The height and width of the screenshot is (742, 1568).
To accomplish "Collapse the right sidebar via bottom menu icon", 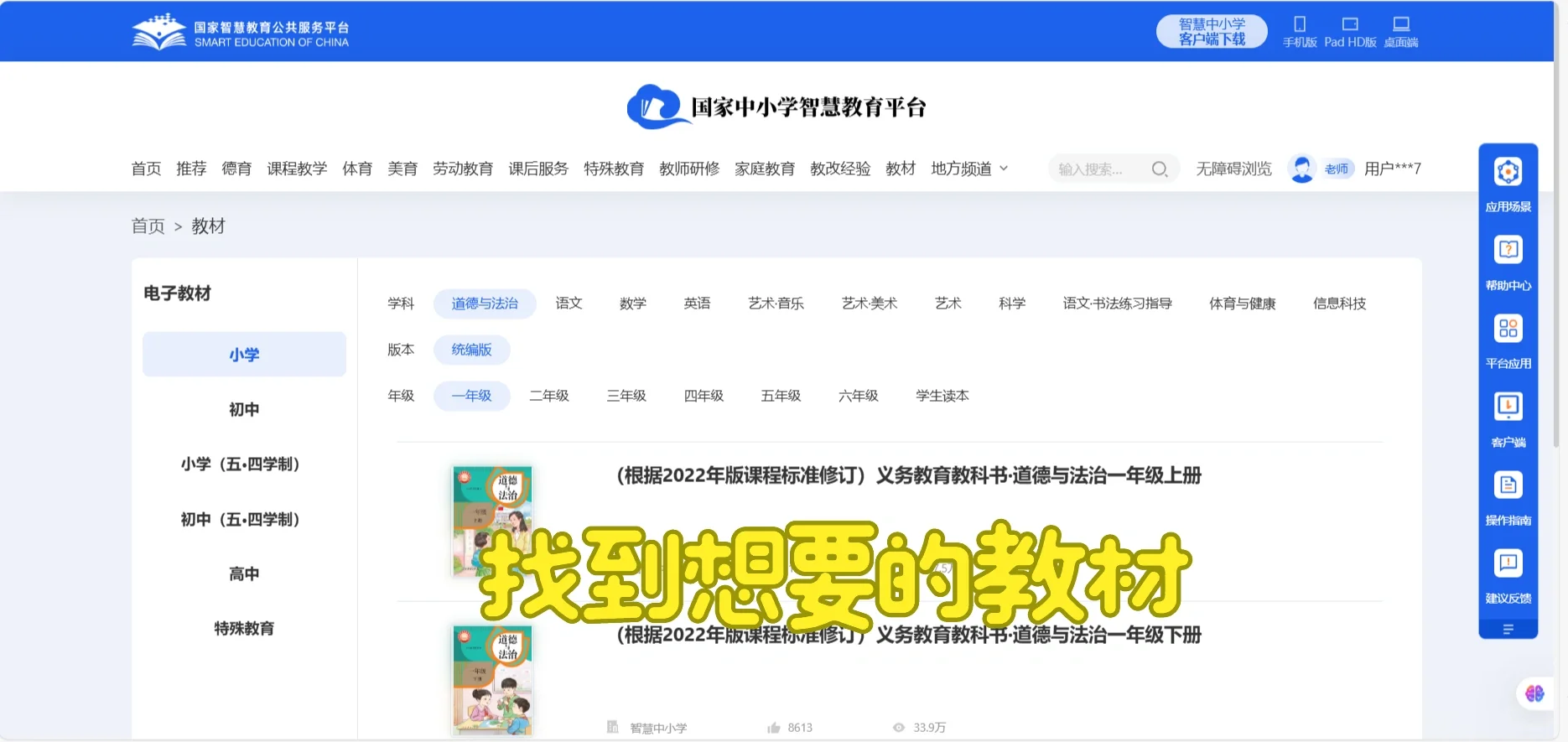I will (1508, 630).
